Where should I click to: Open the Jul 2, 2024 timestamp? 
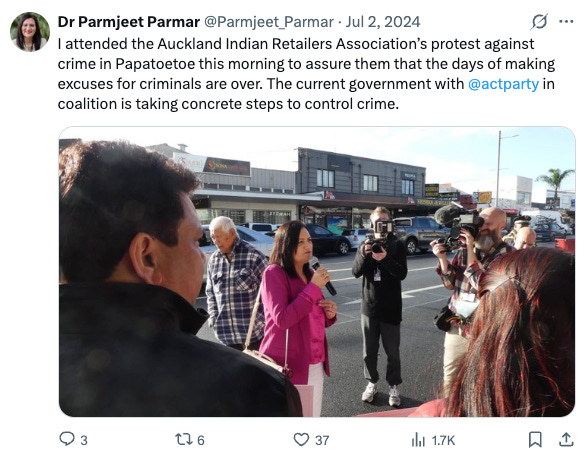(x=383, y=22)
